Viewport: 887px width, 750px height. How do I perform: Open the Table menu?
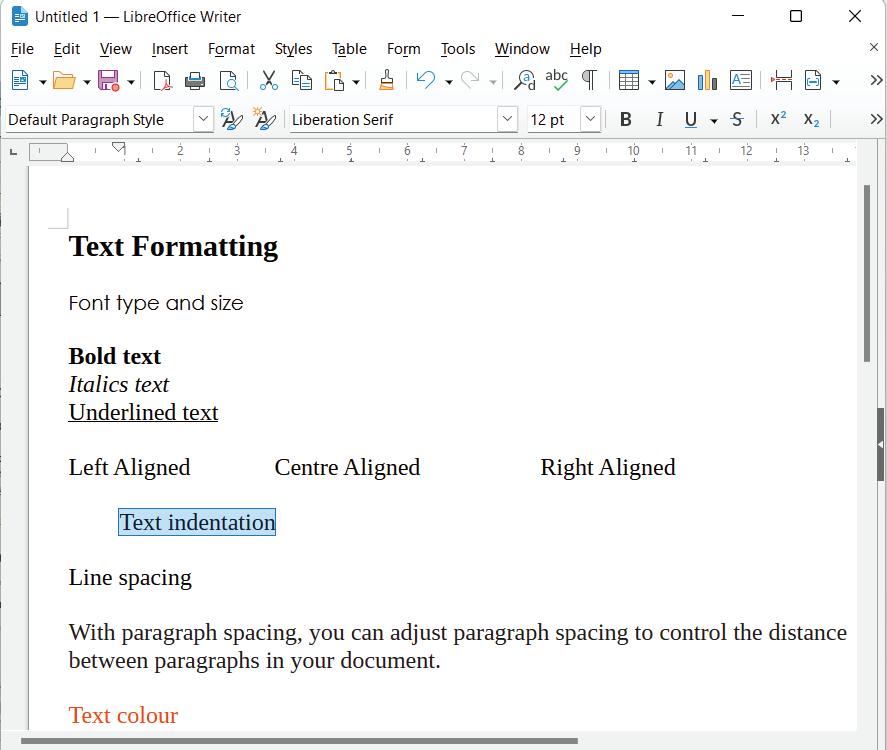[x=349, y=49]
